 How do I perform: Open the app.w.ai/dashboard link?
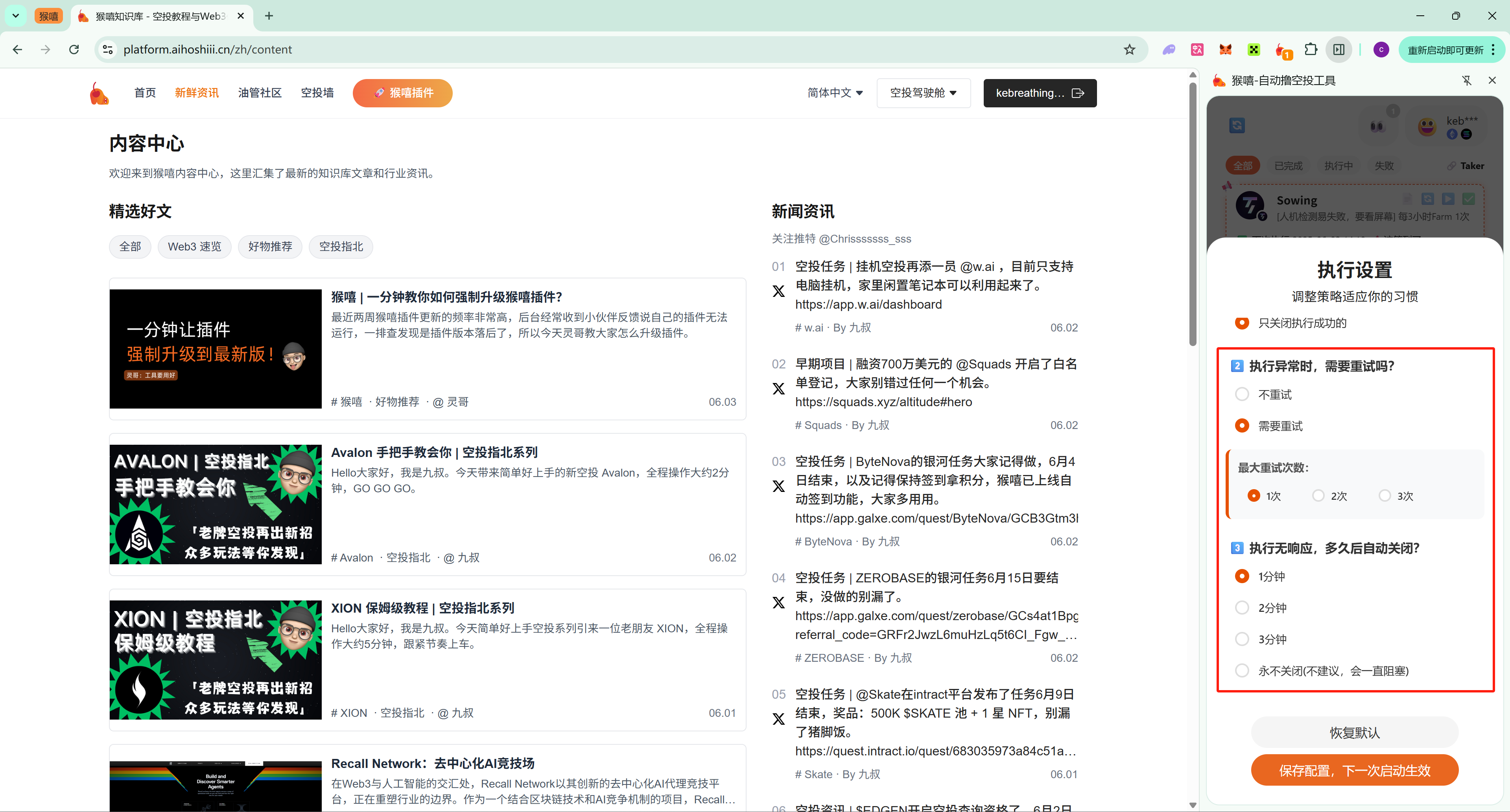(x=868, y=304)
